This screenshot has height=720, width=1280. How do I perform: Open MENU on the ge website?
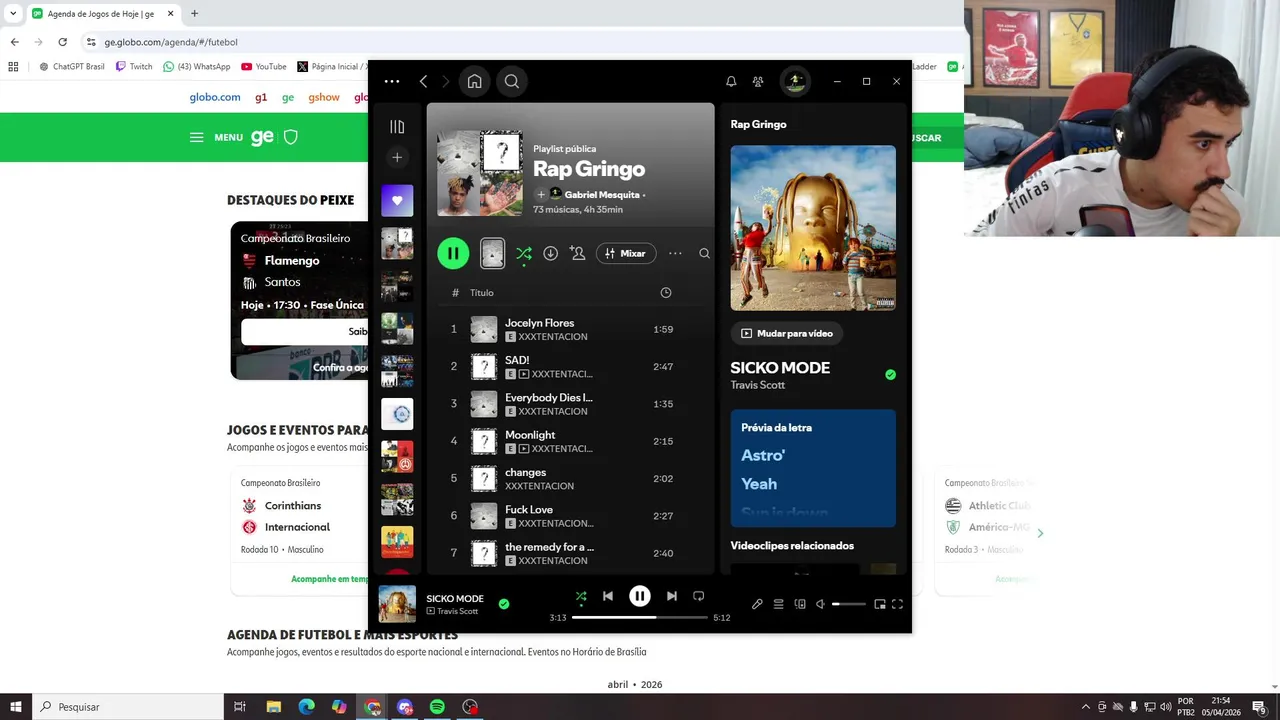[x=216, y=137]
